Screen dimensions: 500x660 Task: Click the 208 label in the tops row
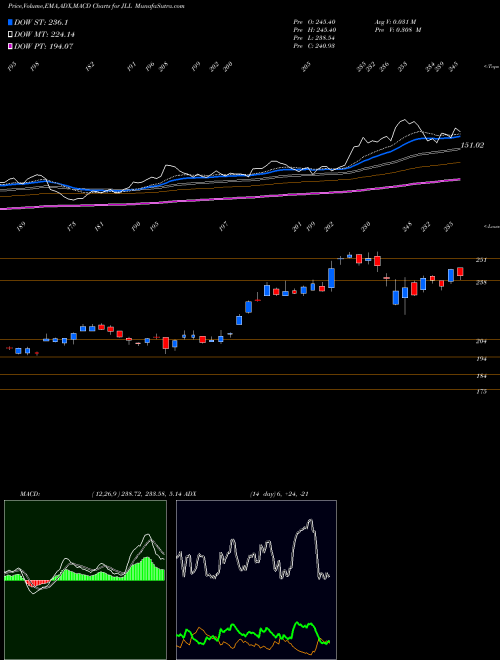[x=163, y=67]
